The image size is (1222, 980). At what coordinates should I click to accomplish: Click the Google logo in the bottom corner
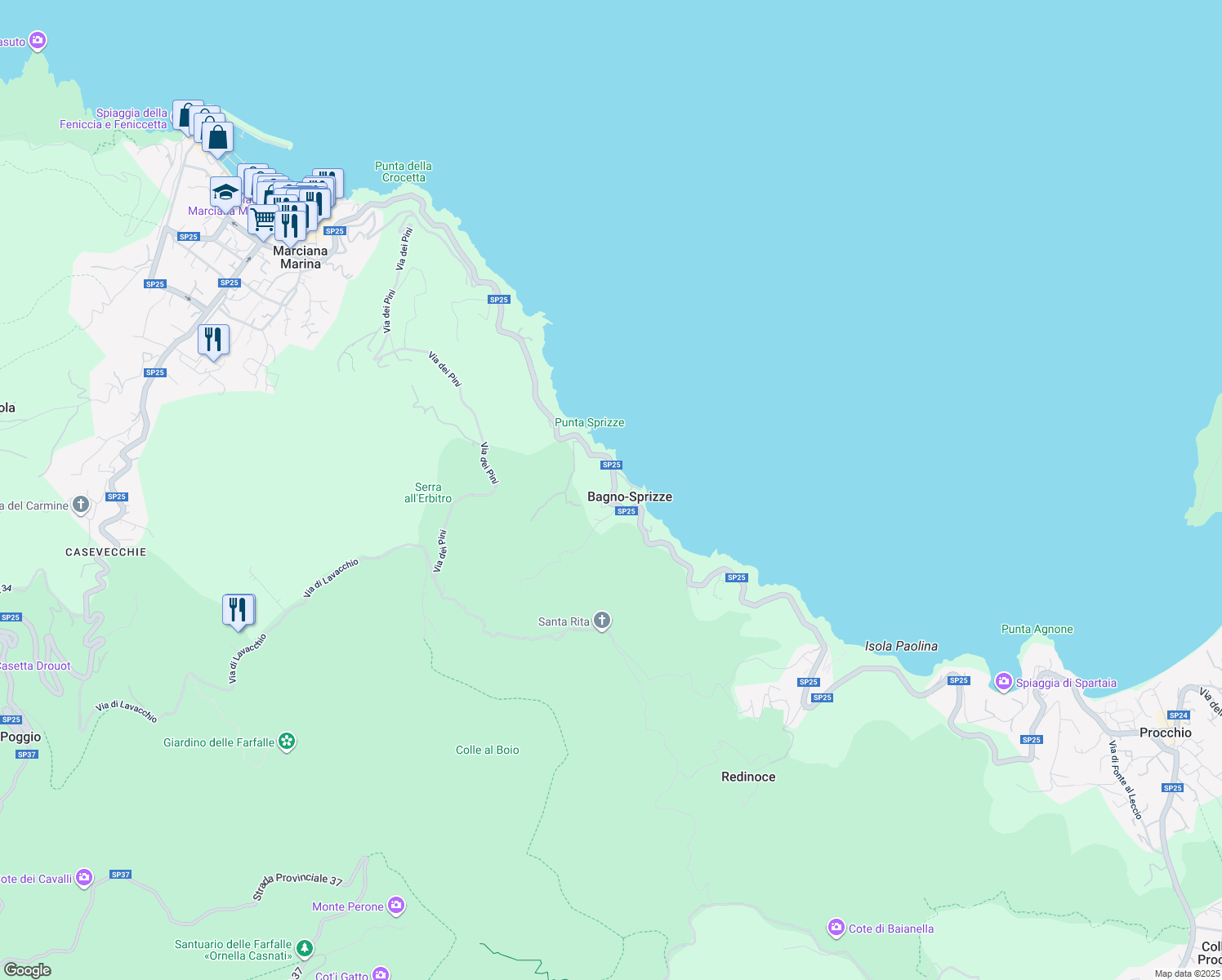29,970
